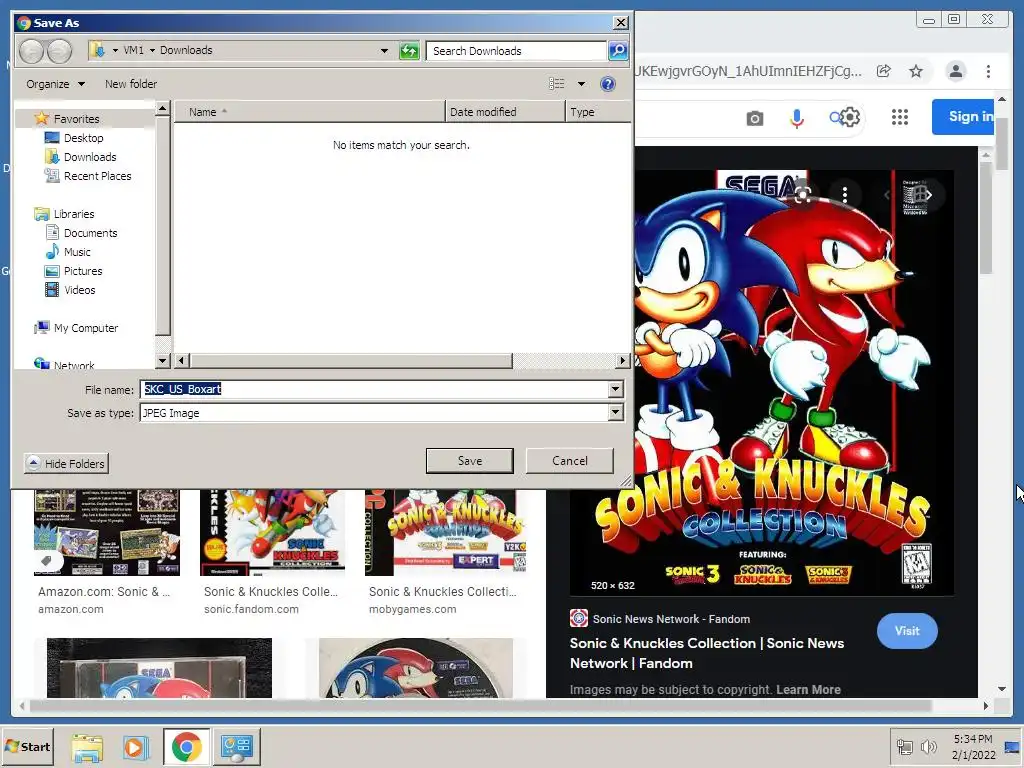
Task: Open media player from taskbar
Action: pyautogui.click(x=135, y=747)
